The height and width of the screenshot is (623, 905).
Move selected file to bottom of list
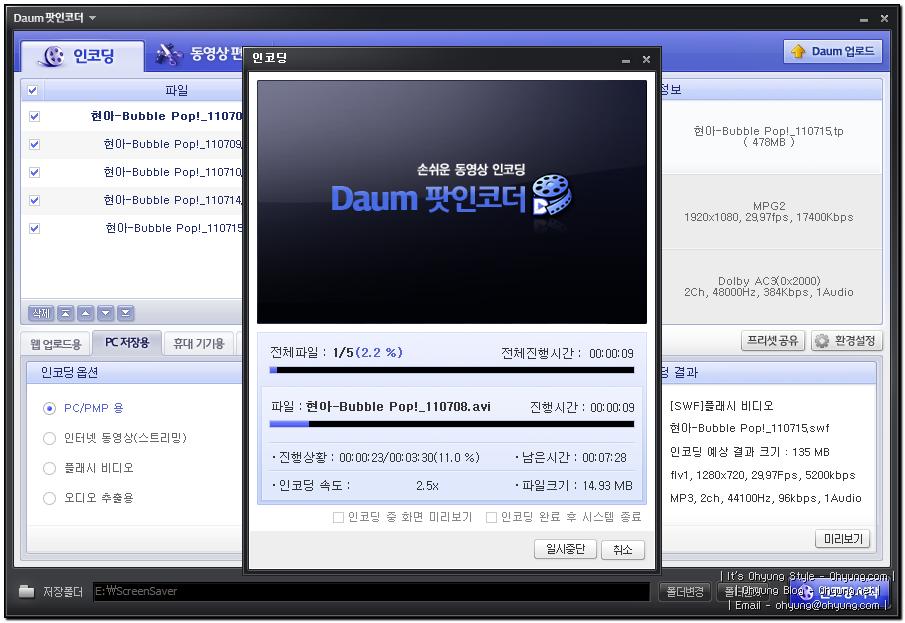125,313
